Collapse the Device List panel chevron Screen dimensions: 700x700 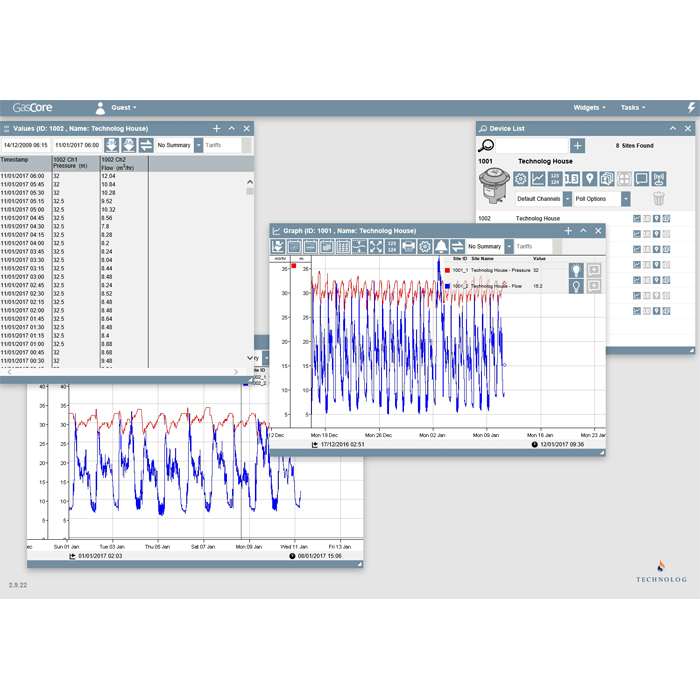coord(673,129)
